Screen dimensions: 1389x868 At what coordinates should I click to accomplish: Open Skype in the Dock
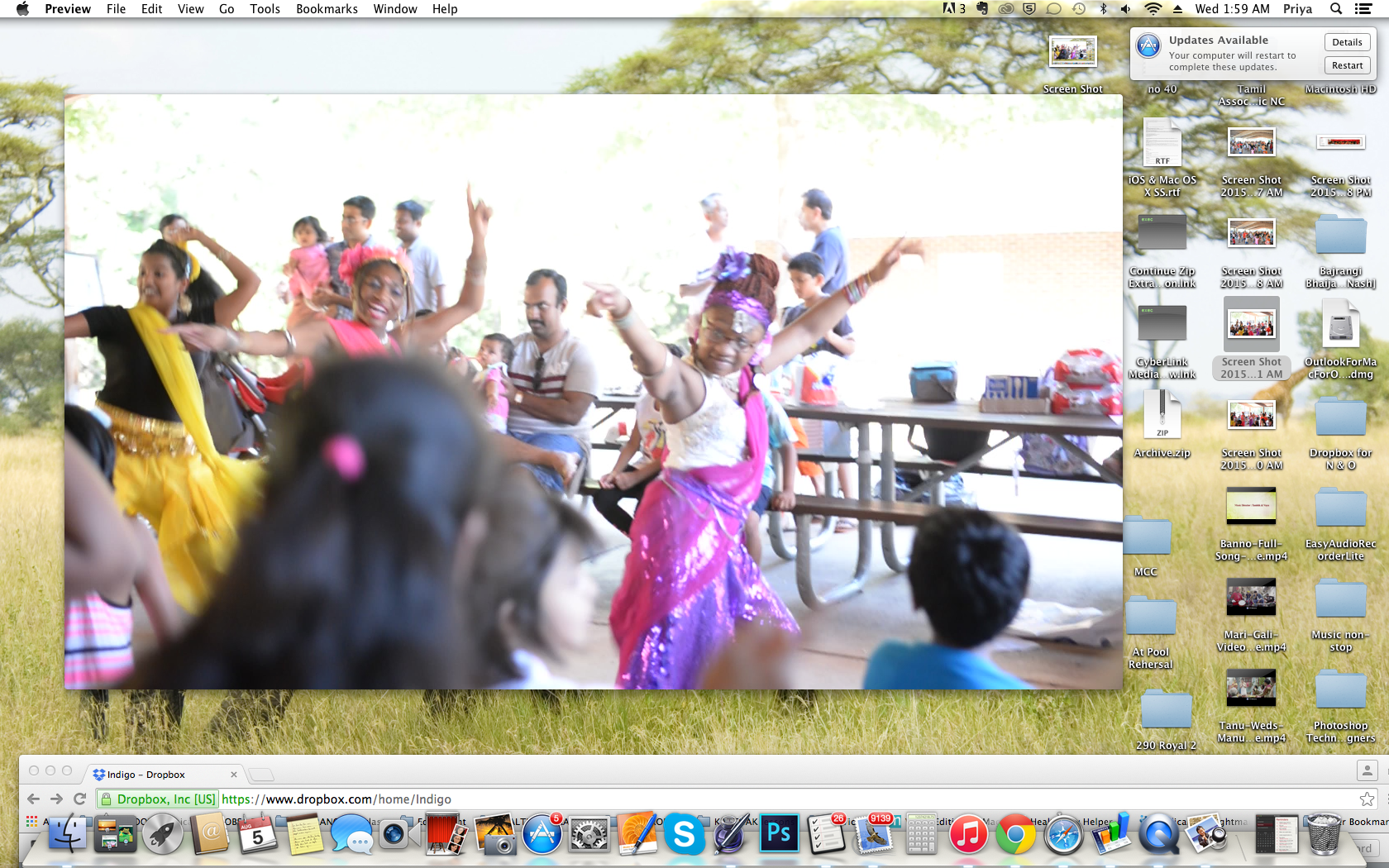click(x=684, y=834)
